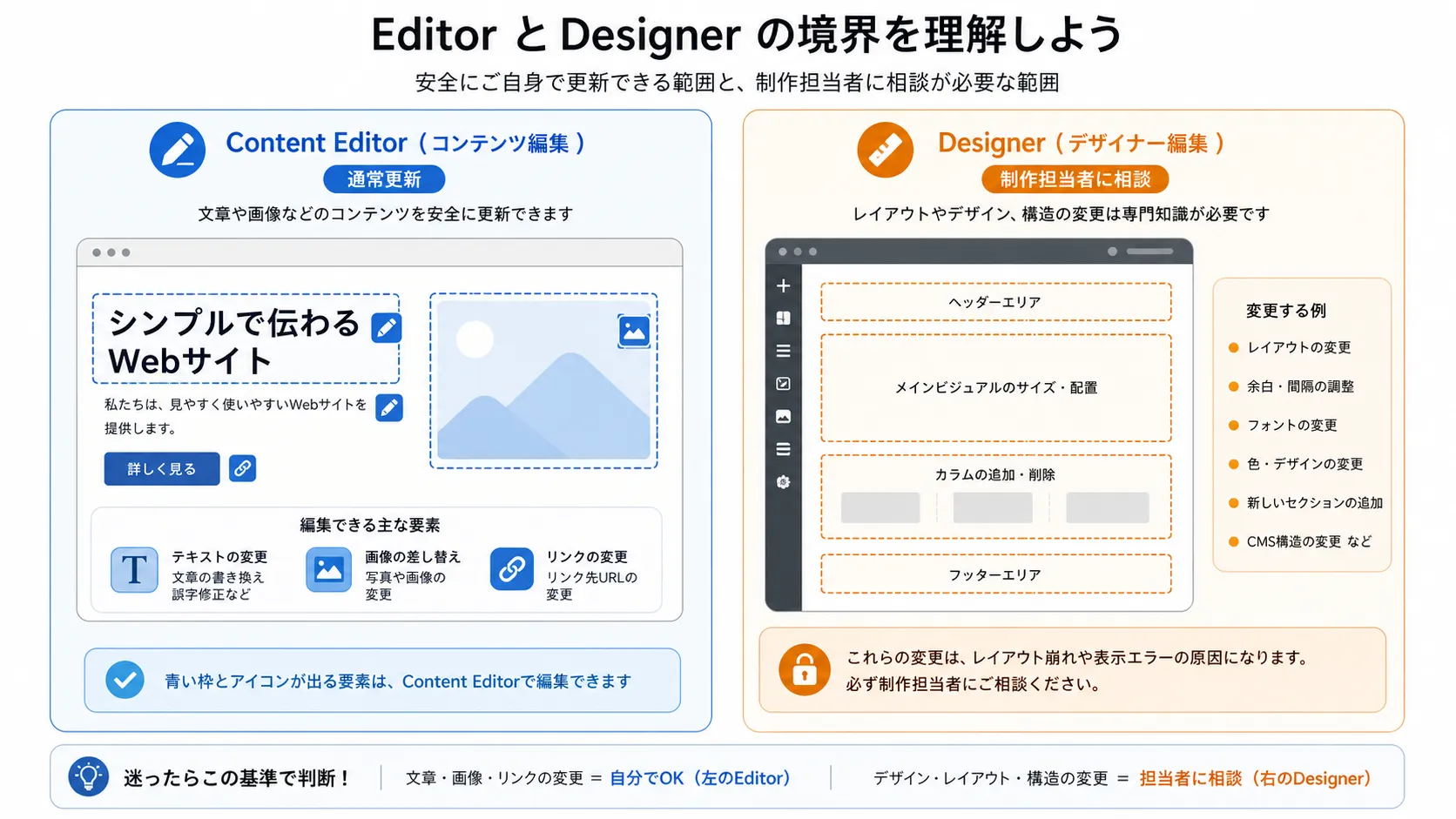This screenshot has width=1456, height=819.
Task: Click the orange ruler Designer icon
Action: (886, 150)
